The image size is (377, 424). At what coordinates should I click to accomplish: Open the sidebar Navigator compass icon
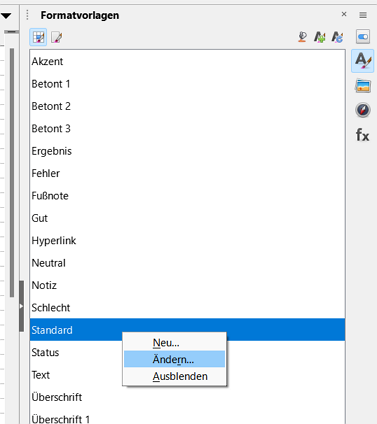tap(363, 110)
